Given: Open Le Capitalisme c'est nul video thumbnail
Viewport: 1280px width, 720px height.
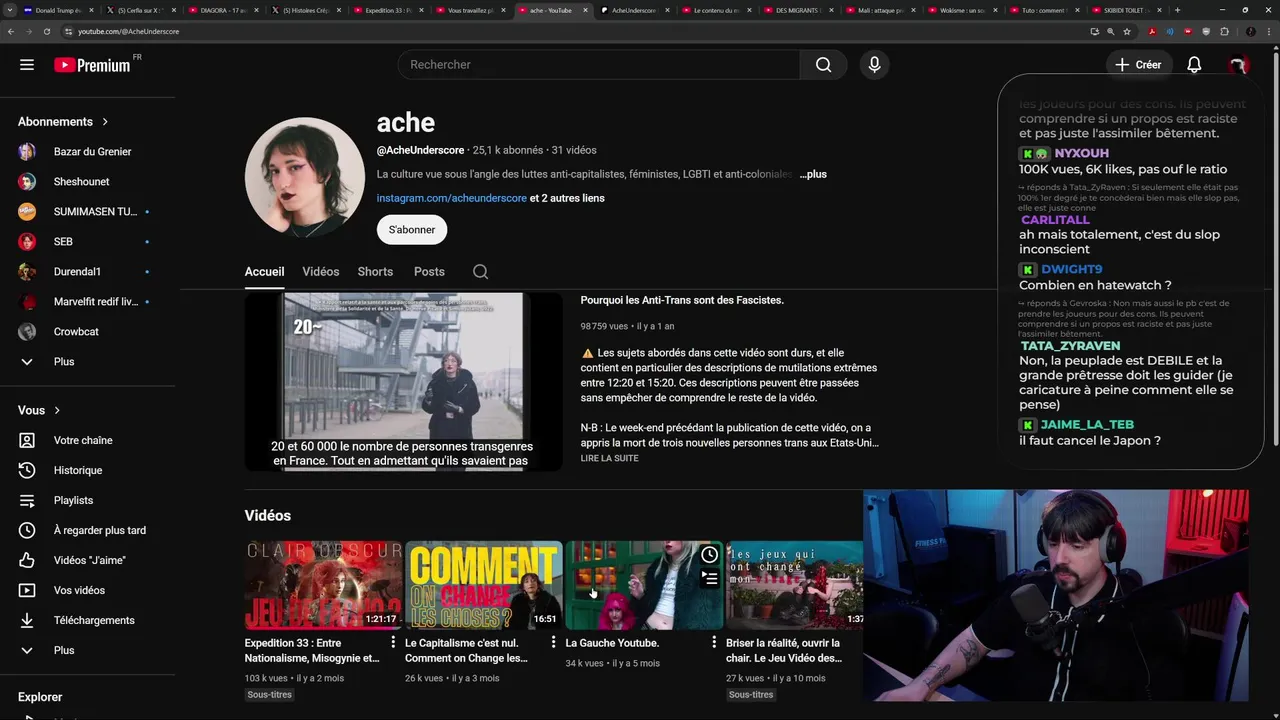Looking at the screenshot, I should (x=484, y=585).
